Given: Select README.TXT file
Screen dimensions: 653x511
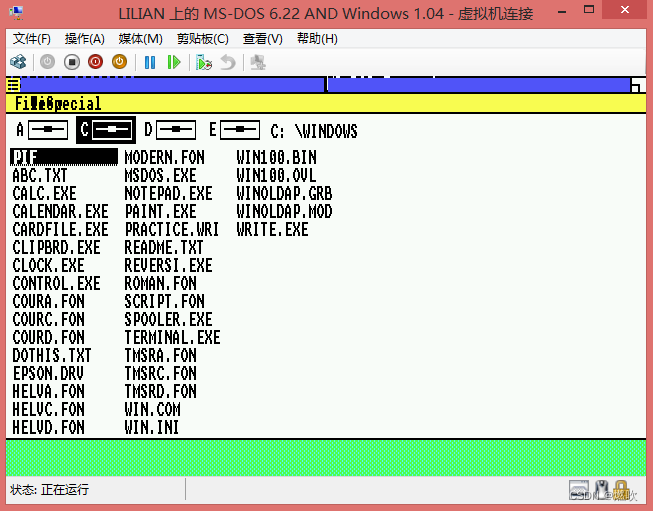Looking at the screenshot, I should click(x=164, y=247).
